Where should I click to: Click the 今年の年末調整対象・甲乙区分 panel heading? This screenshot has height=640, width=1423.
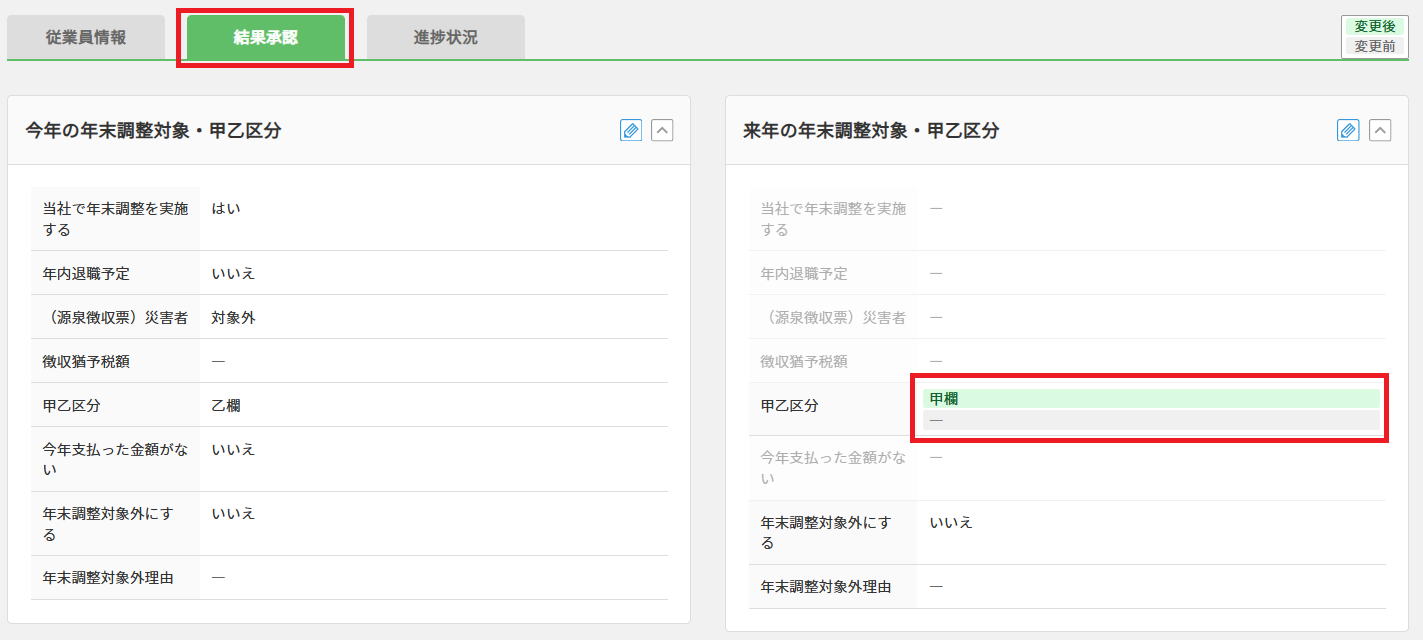tap(153, 131)
